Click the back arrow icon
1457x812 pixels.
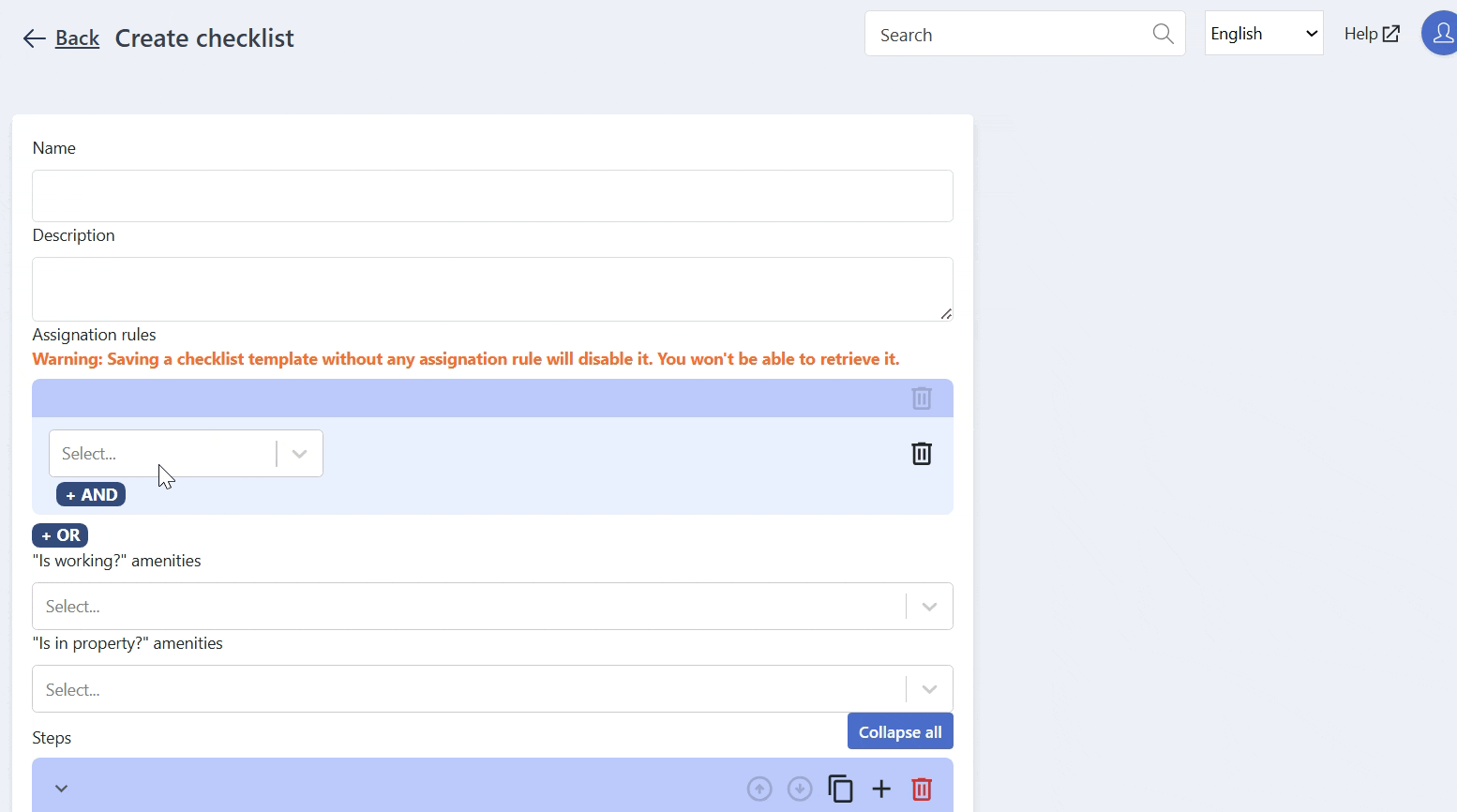pos(34,38)
